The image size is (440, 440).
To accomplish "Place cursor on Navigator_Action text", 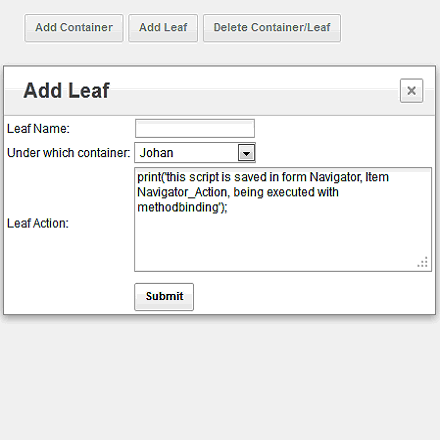I will (182, 192).
